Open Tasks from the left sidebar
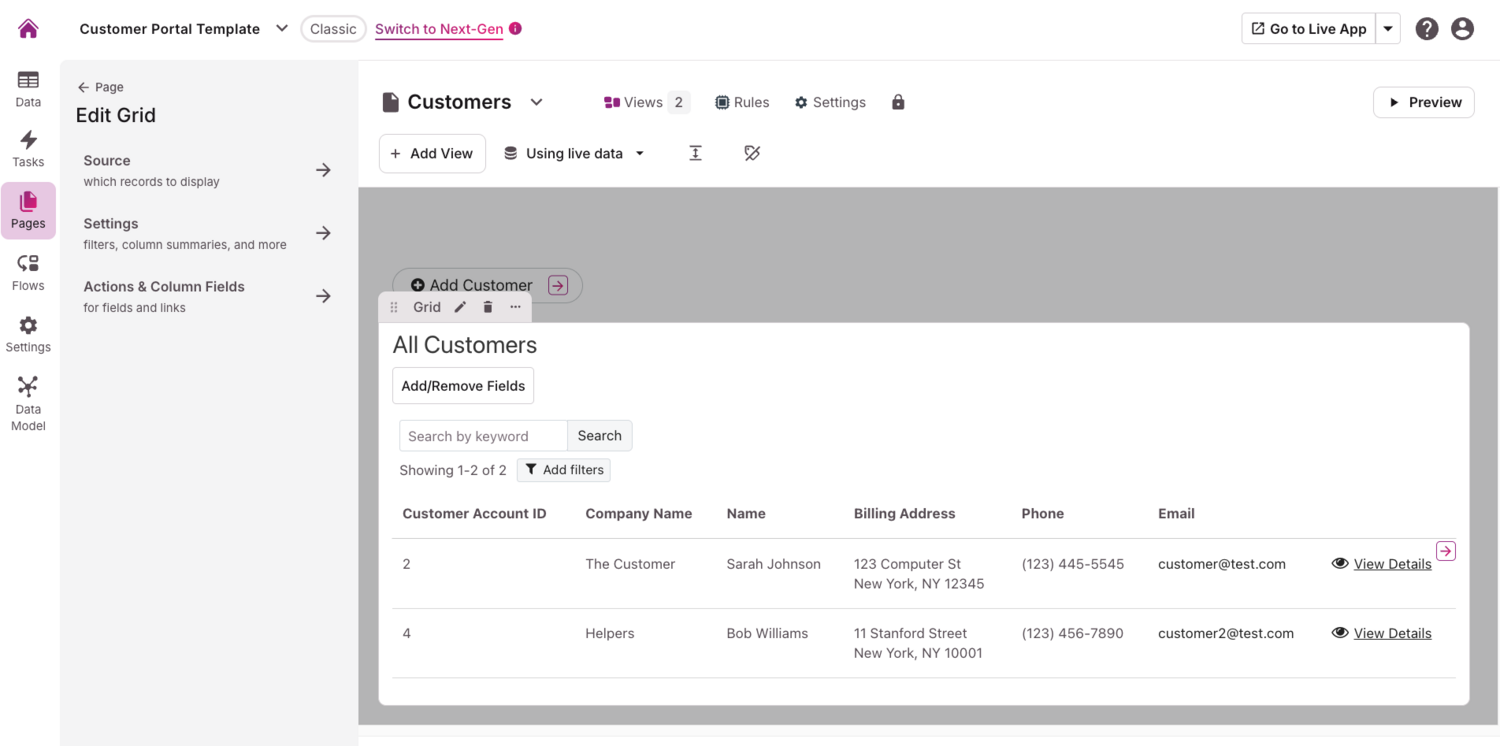 (x=28, y=148)
